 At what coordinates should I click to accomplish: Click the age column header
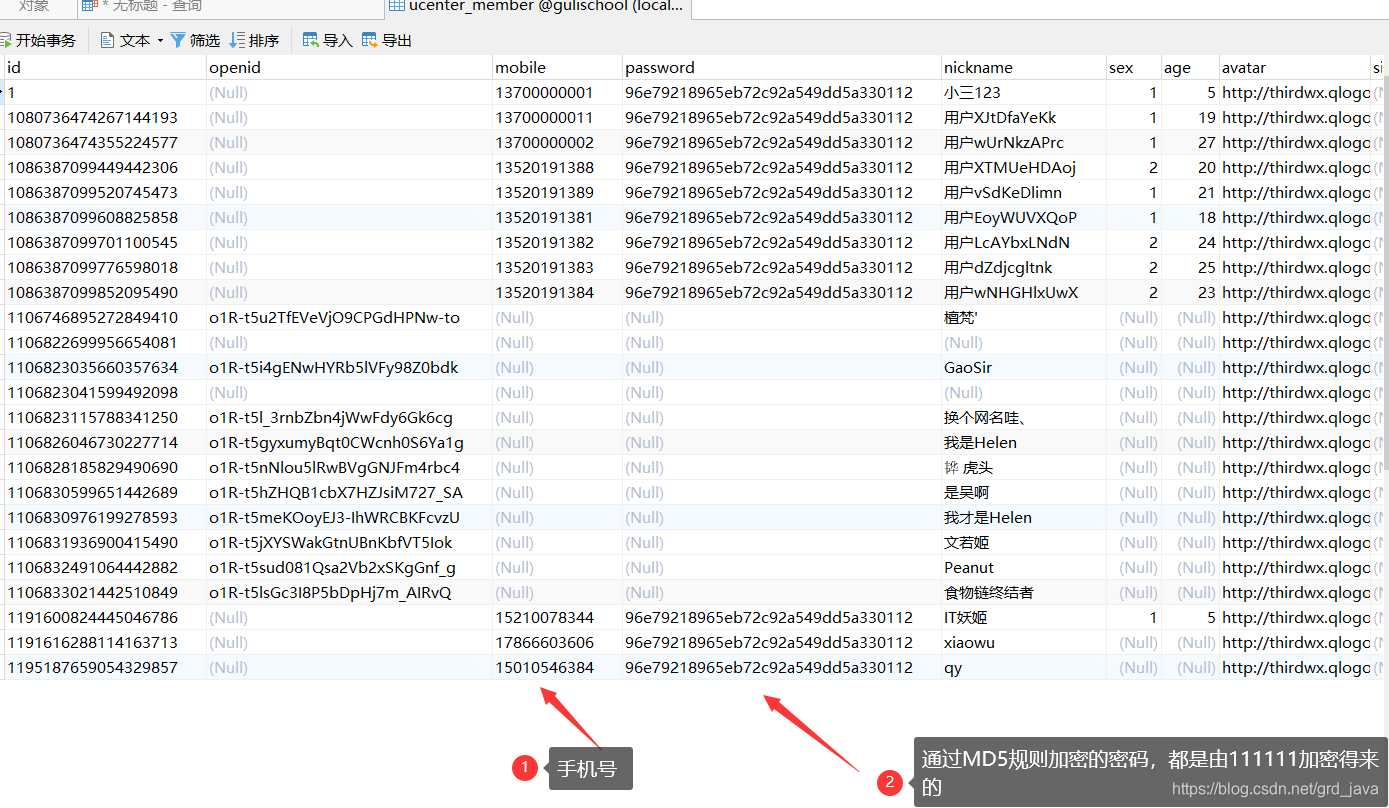coord(1189,68)
